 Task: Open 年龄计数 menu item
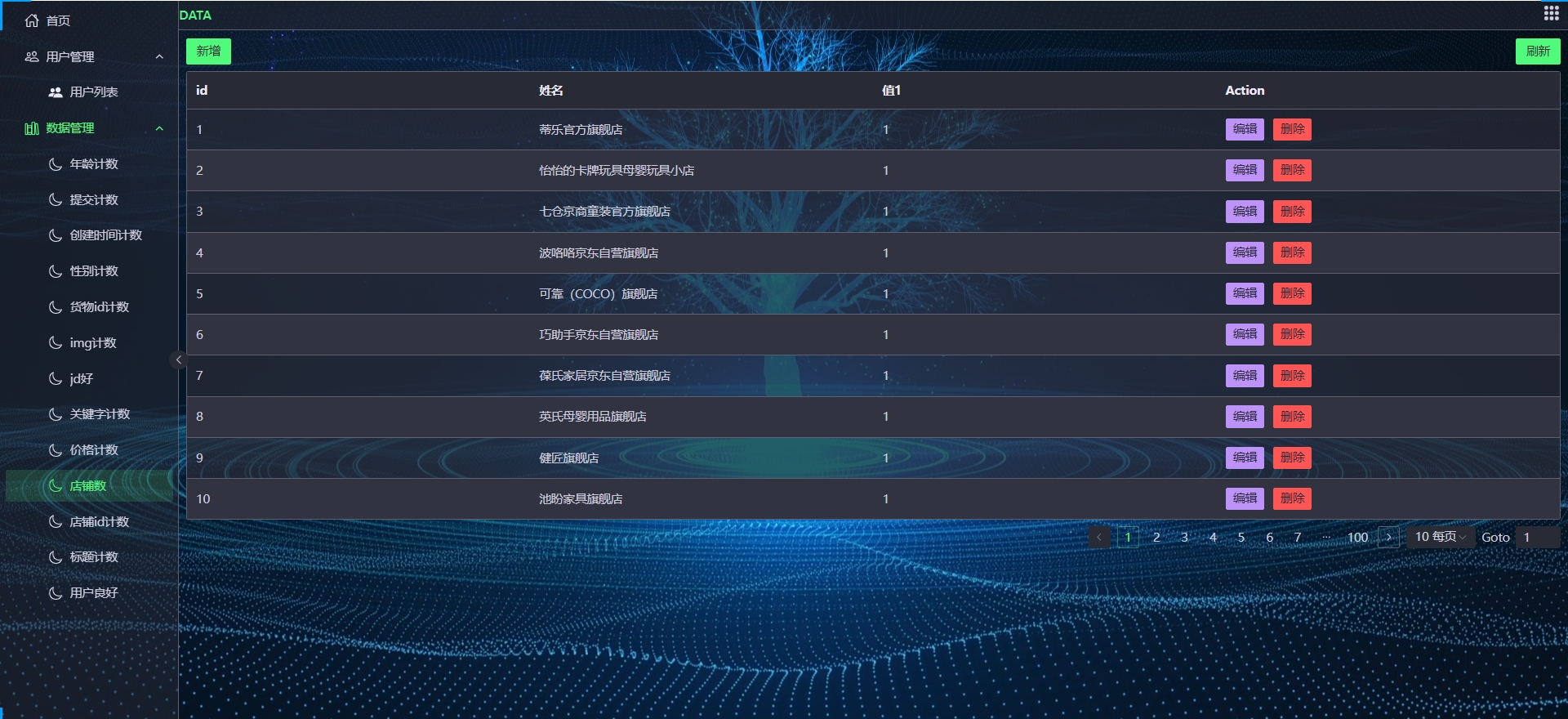click(x=88, y=164)
